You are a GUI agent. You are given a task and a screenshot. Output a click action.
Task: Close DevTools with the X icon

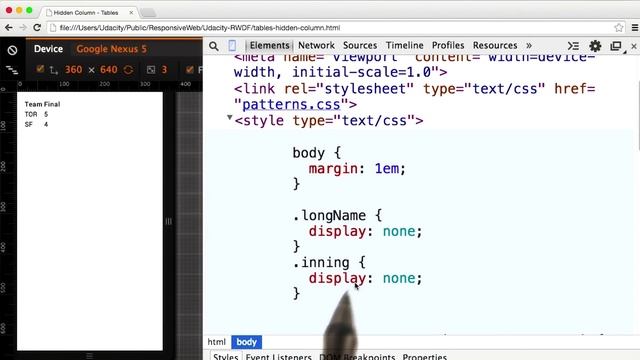pyautogui.click(x=633, y=47)
